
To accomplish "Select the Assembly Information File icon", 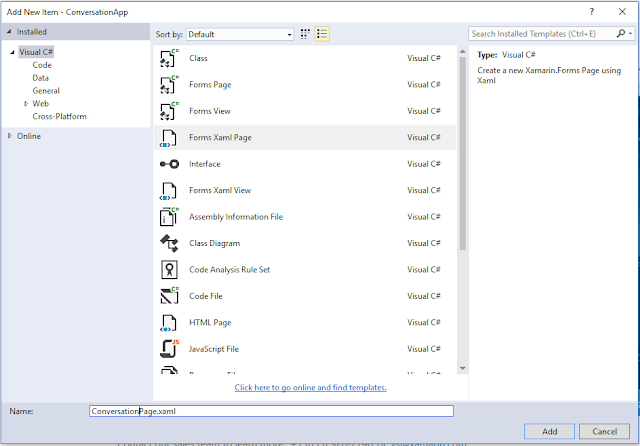I will coord(169,217).
